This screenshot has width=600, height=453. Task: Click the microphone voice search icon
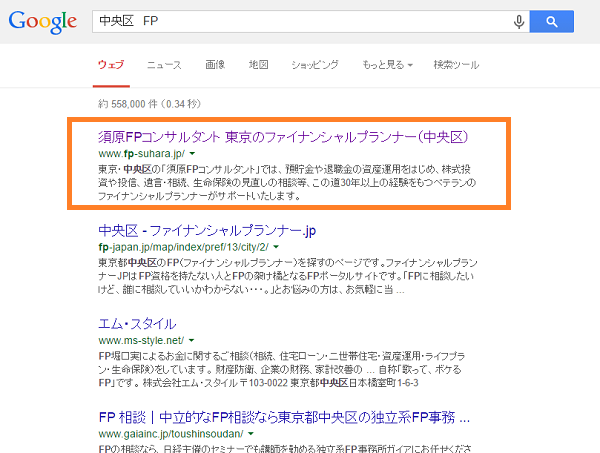519,22
